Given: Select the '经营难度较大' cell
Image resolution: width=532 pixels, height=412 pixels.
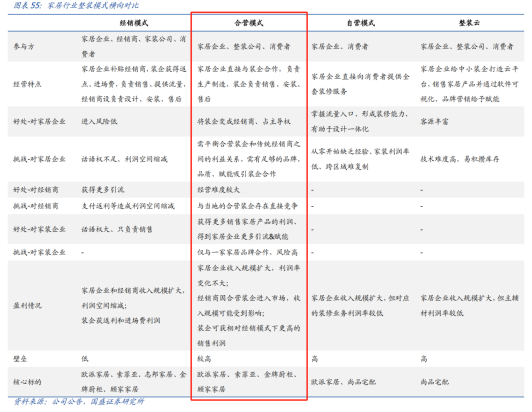Looking at the screenshot, I should click(219, 190).
